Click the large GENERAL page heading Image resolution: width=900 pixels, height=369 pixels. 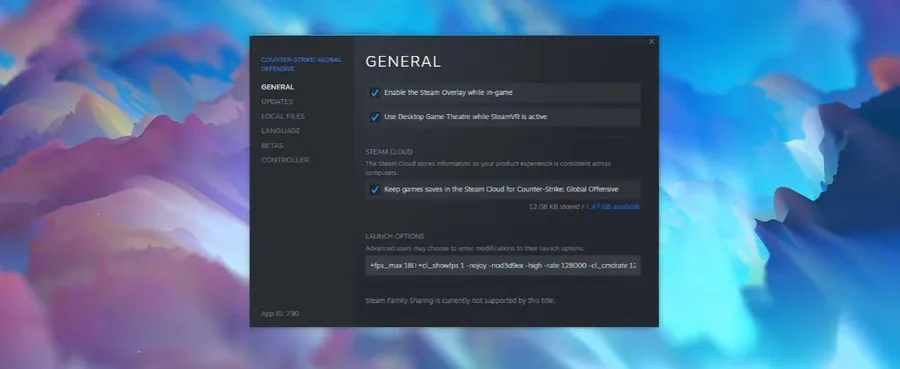[403, 62]
